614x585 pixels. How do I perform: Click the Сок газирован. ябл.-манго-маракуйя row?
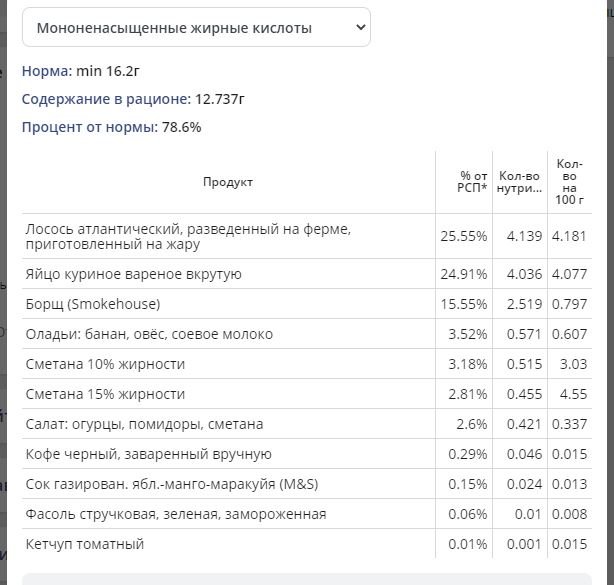[307, 484]
